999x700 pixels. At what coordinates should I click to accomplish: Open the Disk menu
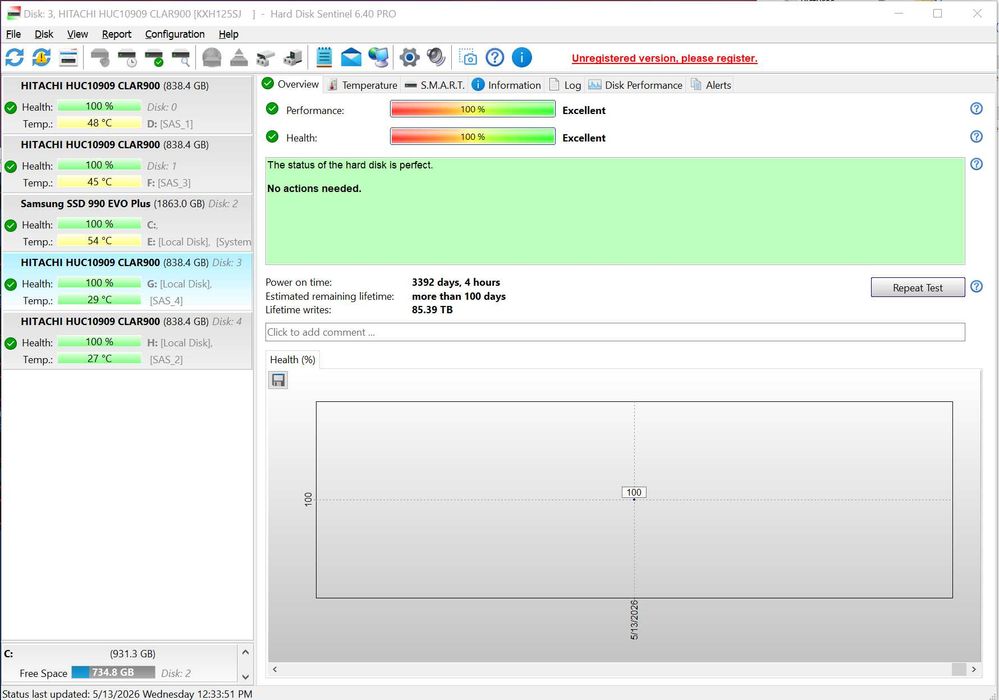click(x=44, y=34)
